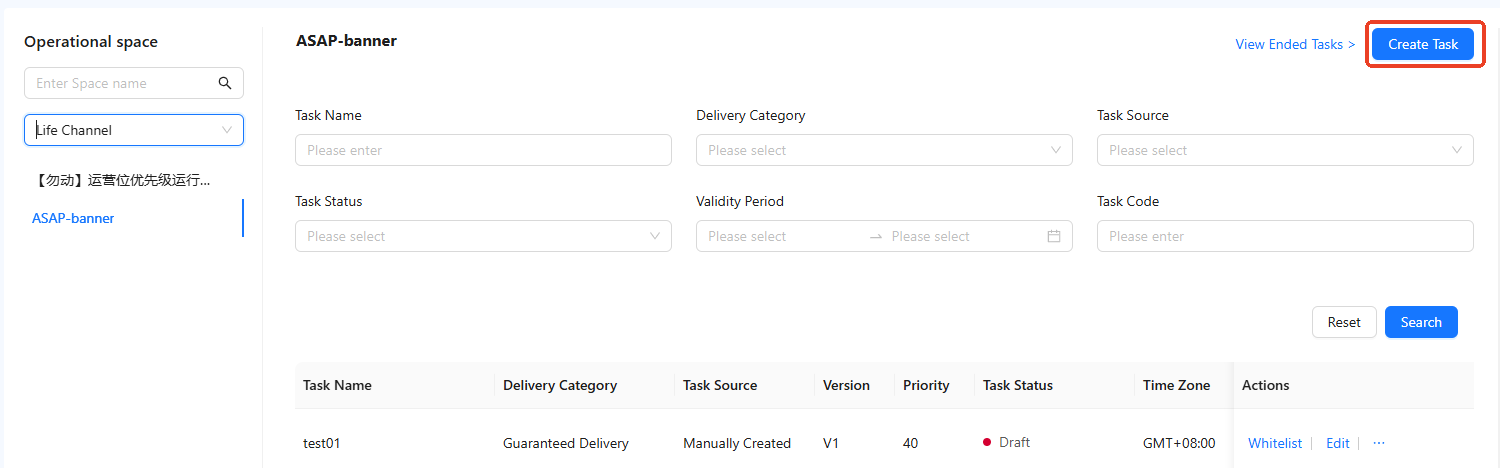The image size is (1500, 468).
Task: Click the search magnifier in Space name field
Action: coord(225,83)
